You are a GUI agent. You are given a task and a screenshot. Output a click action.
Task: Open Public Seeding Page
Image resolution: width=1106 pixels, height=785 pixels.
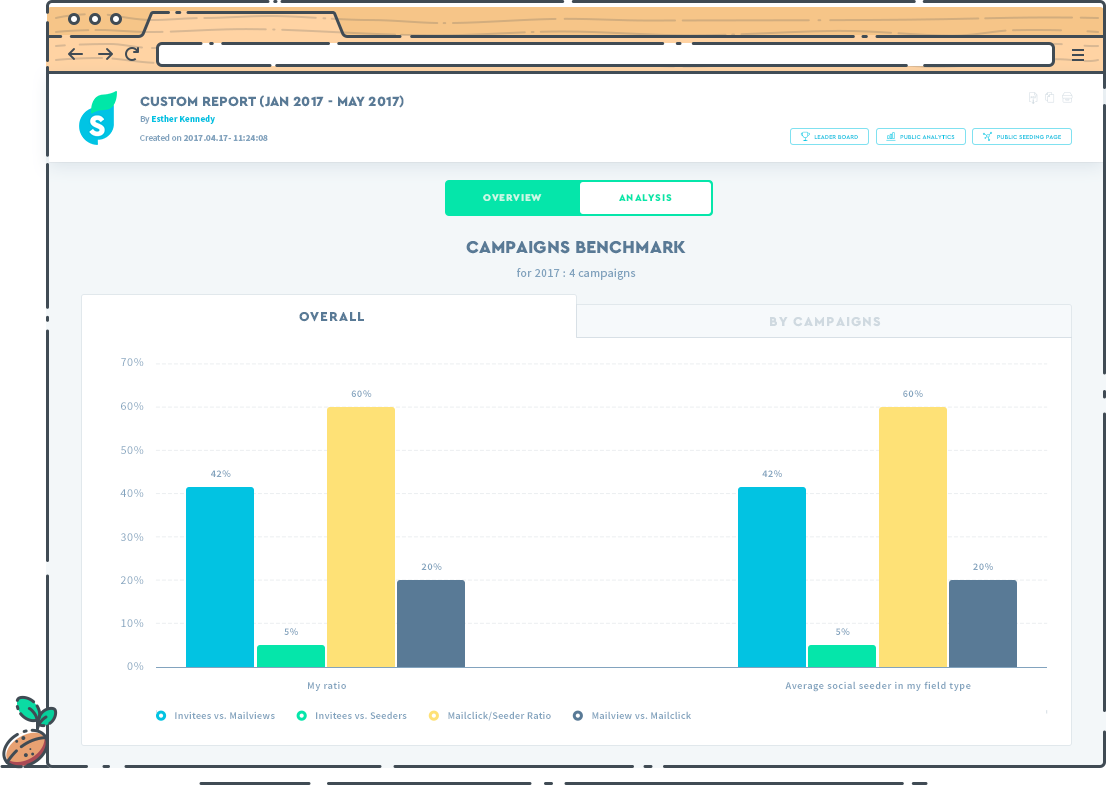click(1022, 137)
